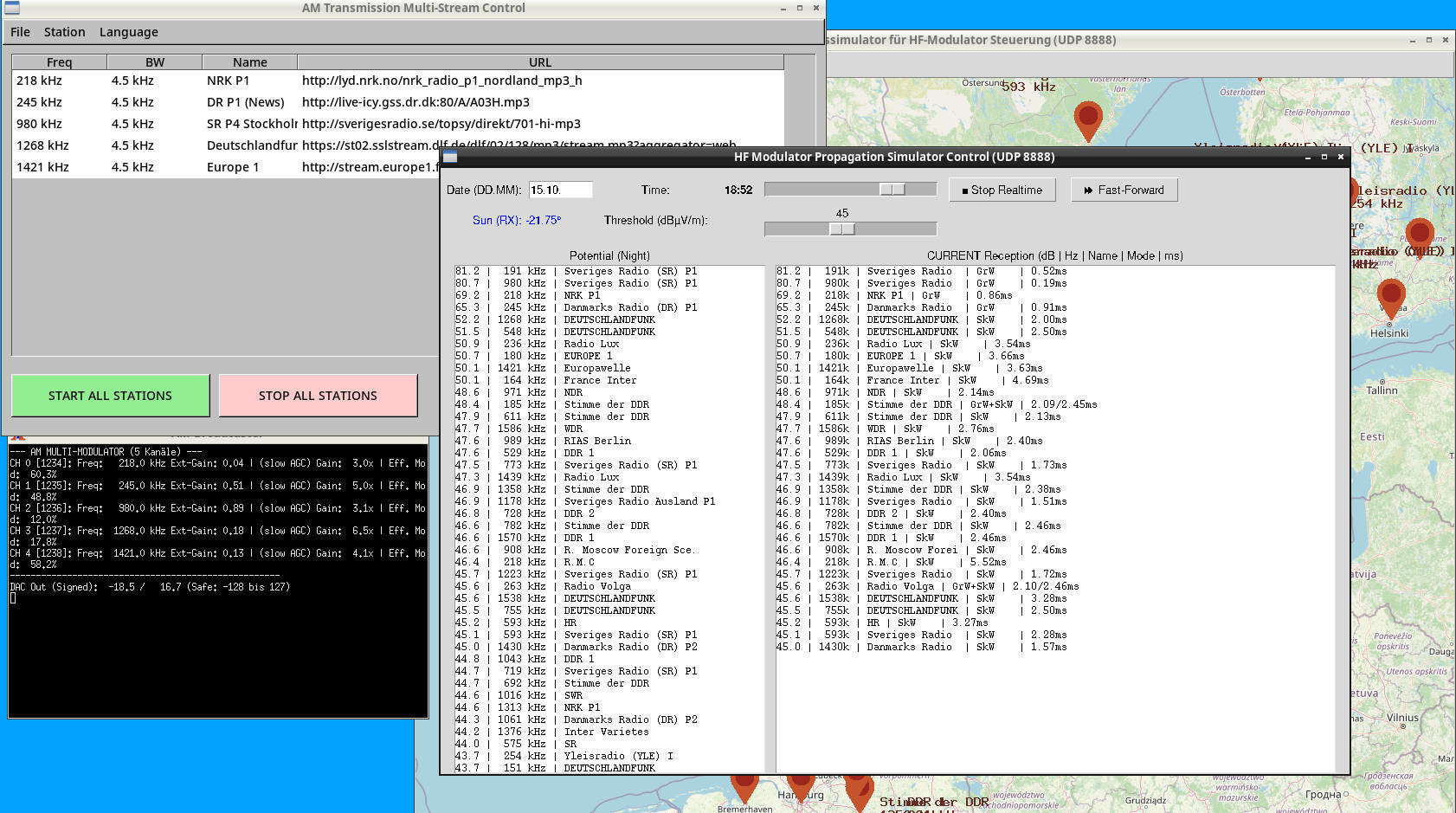Open the Station menu
The image size is (1456, 813).
point(65,32)
